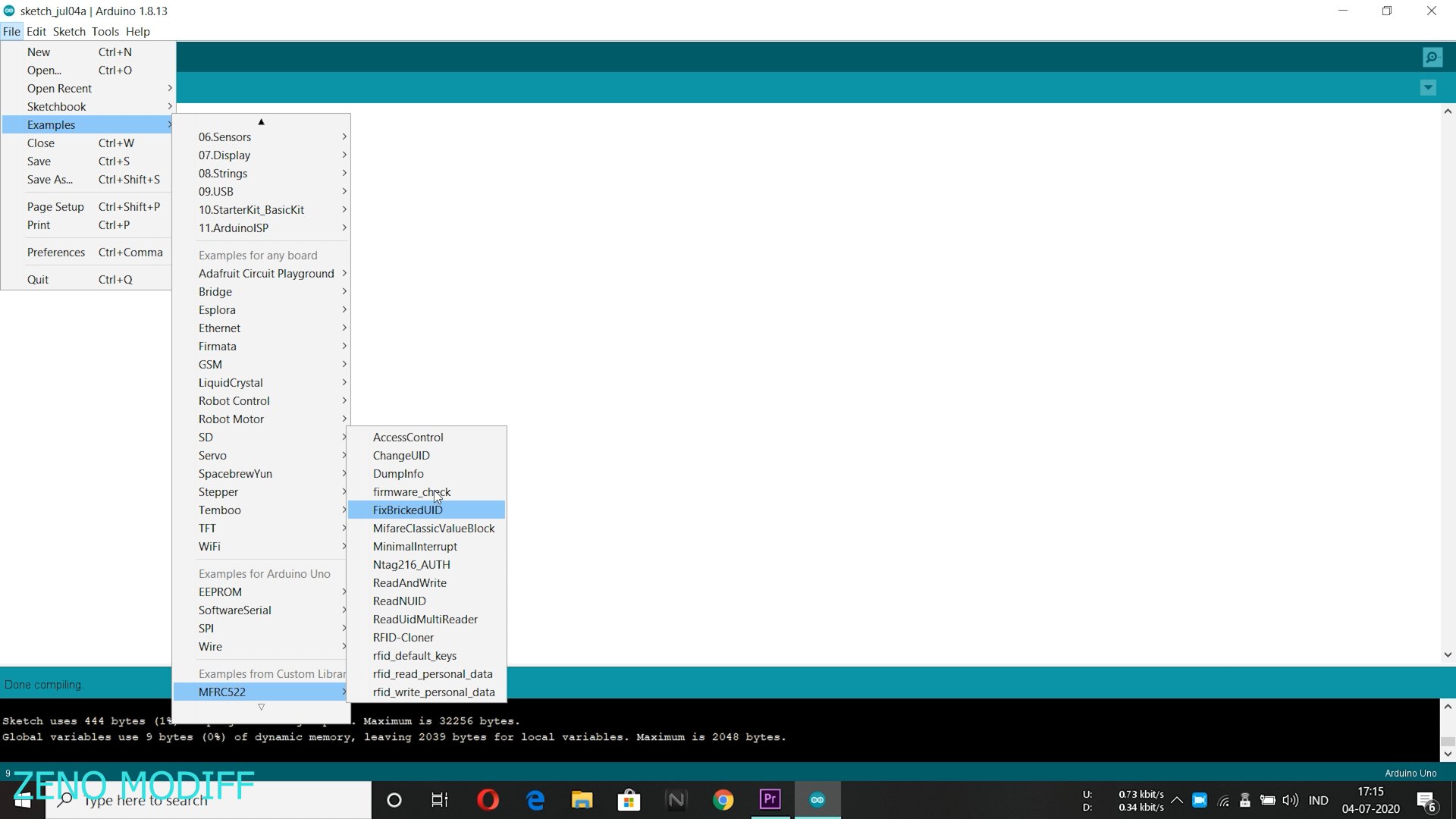Open the Opera browser from taskbar
The image size is (1456, 819).
click(x=488, y=800)
